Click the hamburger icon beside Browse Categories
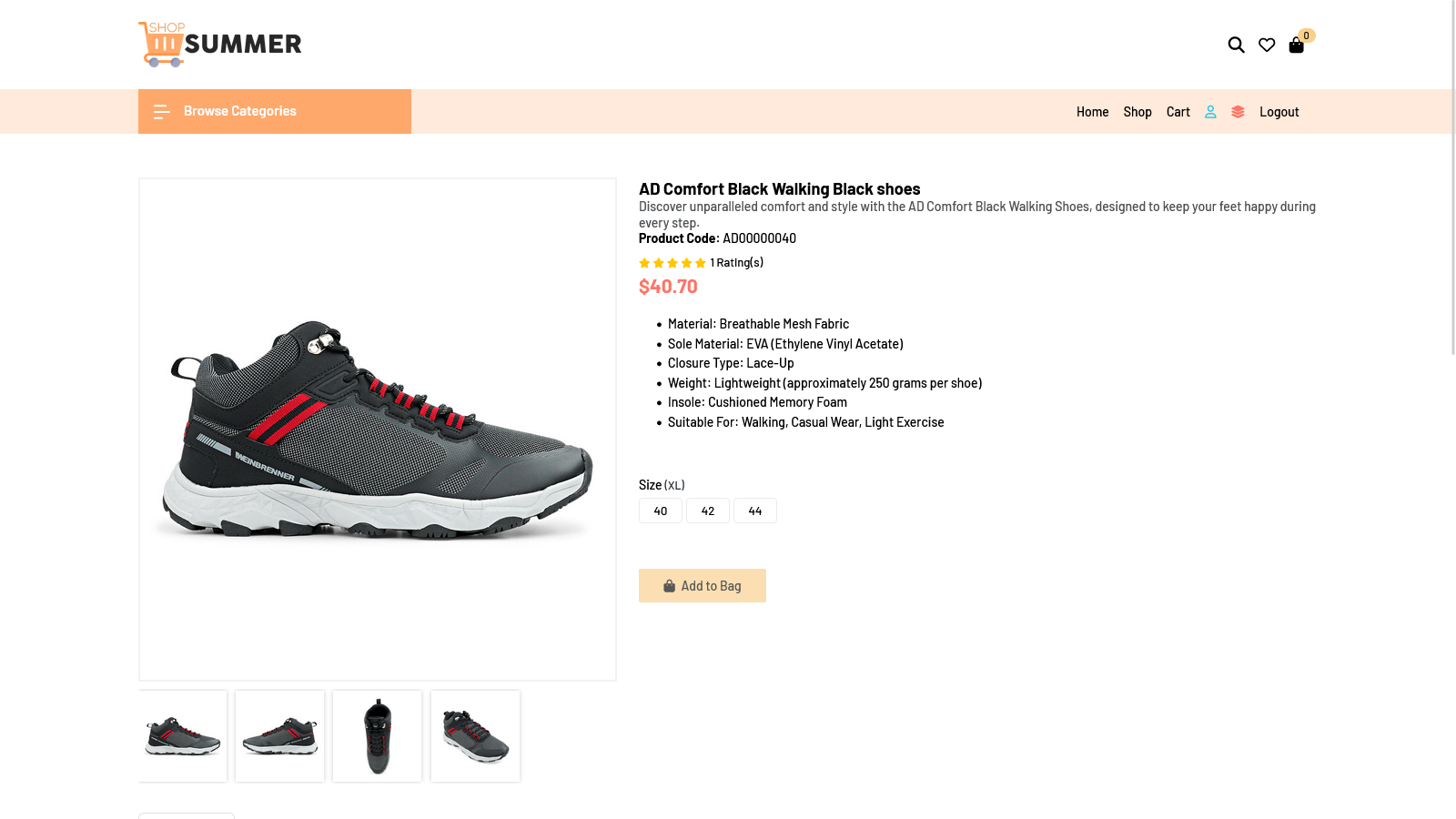 [x=162, y=112]
